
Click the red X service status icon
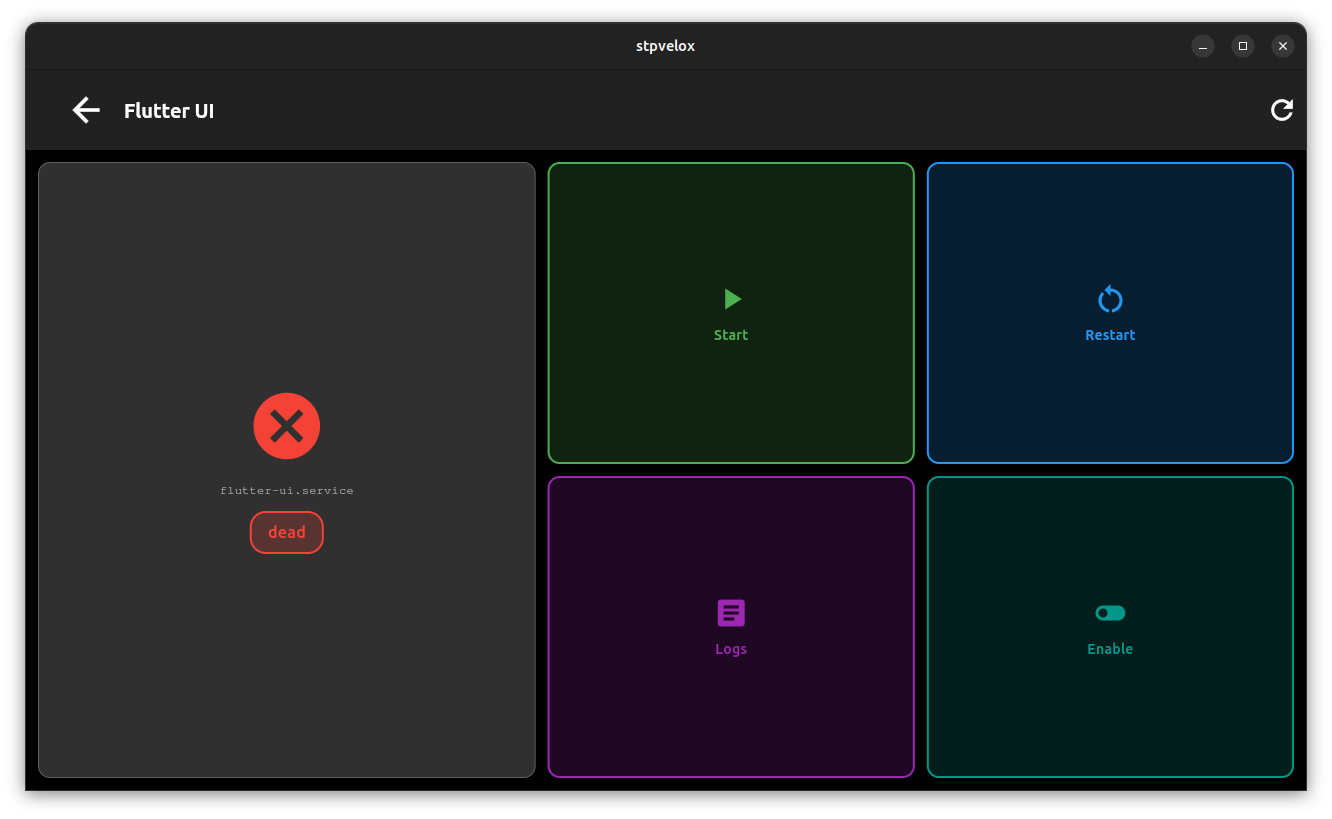click(x=287, y=426)
